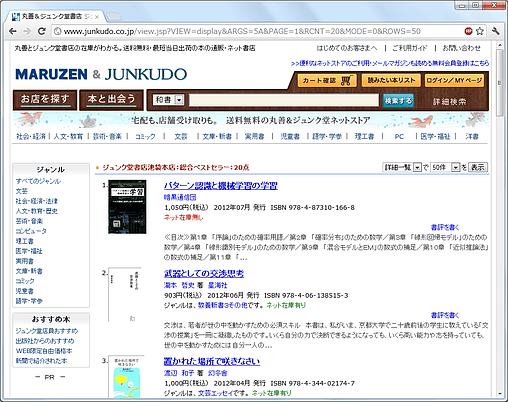Close the Maruzen & Junkudo browser tab

[97, 17]
